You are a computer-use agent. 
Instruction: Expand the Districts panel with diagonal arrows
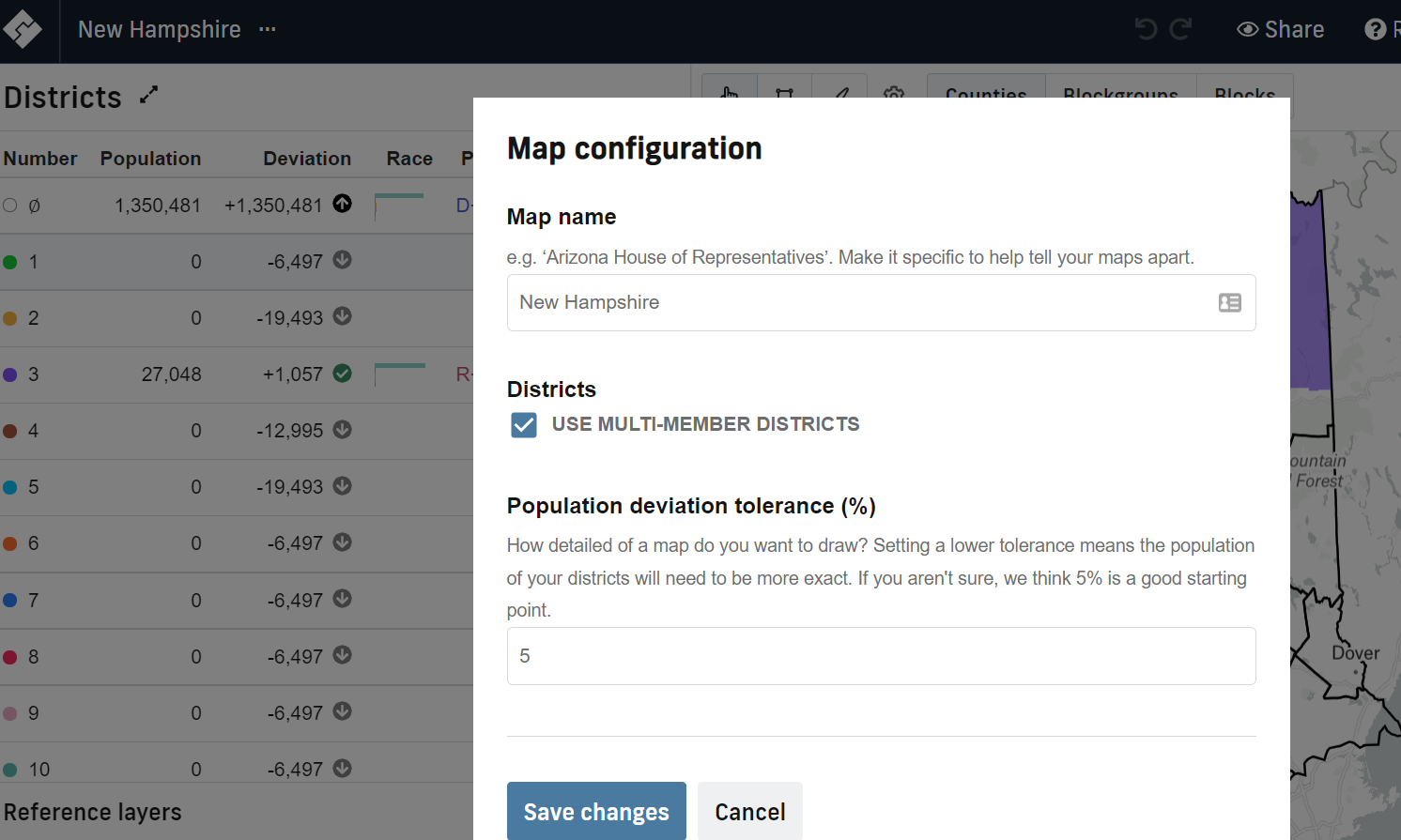(x=147, y=95)
